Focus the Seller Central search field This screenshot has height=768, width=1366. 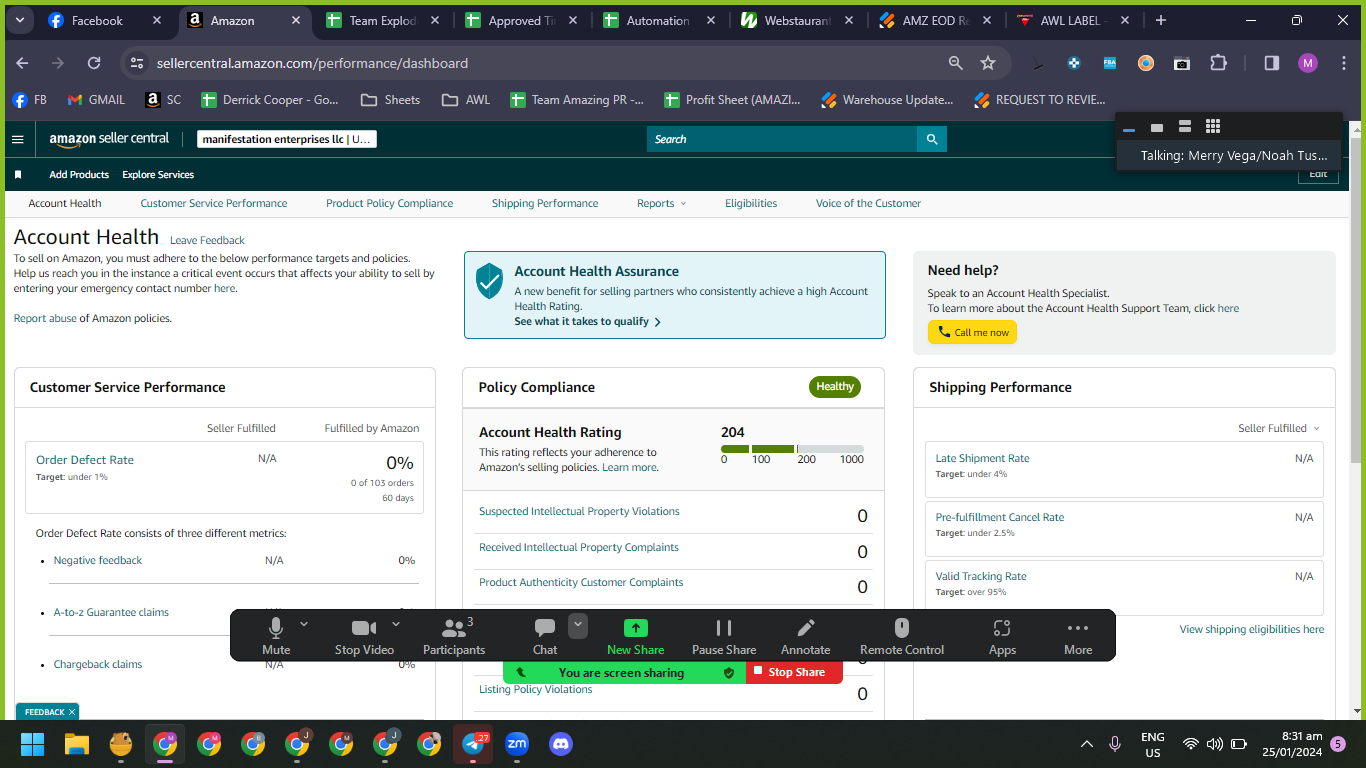pyautogui.click(x=782, y=139)
